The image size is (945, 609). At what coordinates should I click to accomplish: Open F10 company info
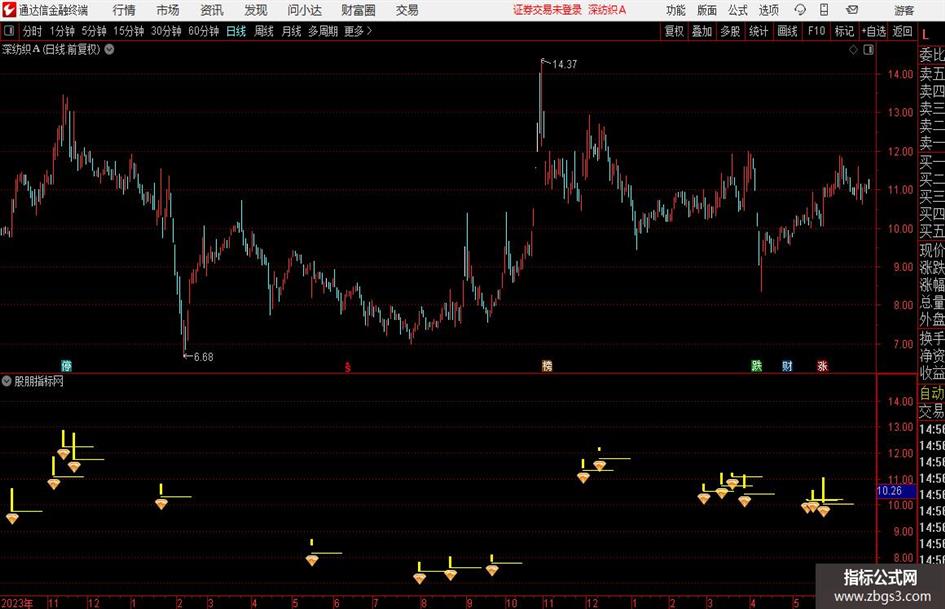(816, 31)
